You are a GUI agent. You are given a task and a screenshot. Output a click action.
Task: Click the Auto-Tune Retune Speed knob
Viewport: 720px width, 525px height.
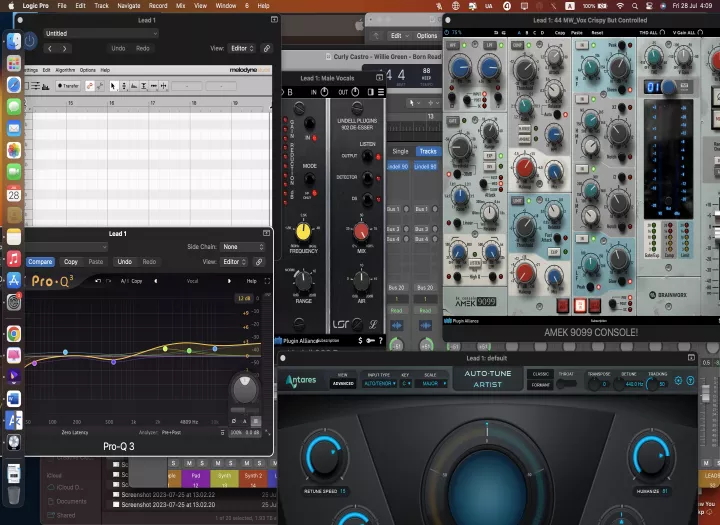[x=324, y=456]
